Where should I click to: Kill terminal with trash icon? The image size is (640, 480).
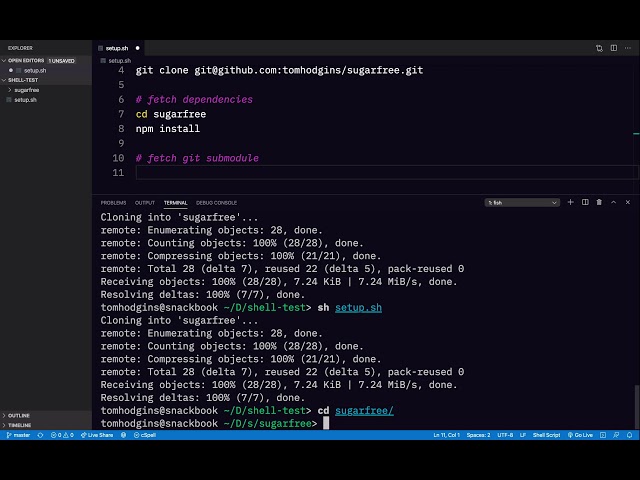point(599,202)
